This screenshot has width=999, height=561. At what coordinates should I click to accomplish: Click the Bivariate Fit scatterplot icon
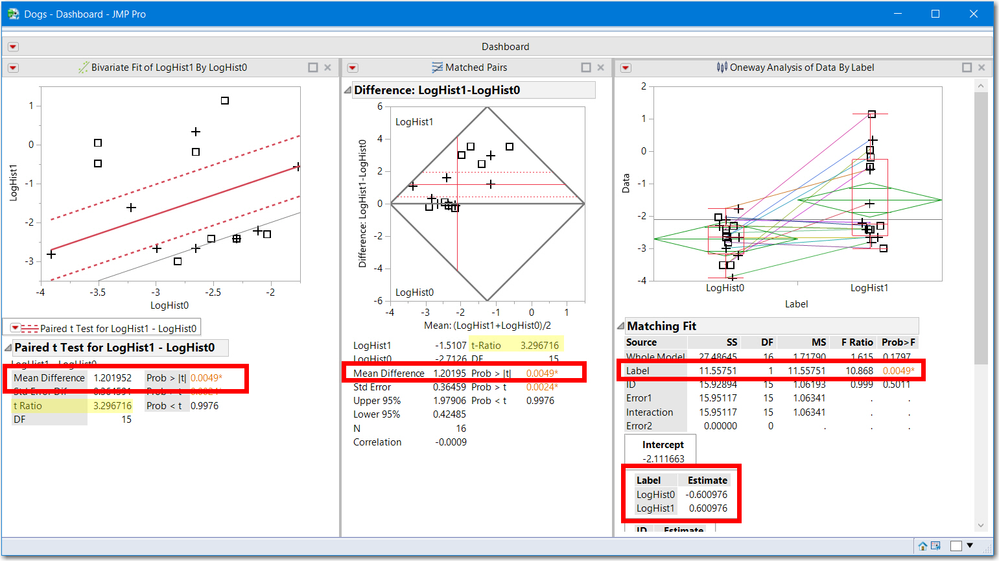point(83,67)
